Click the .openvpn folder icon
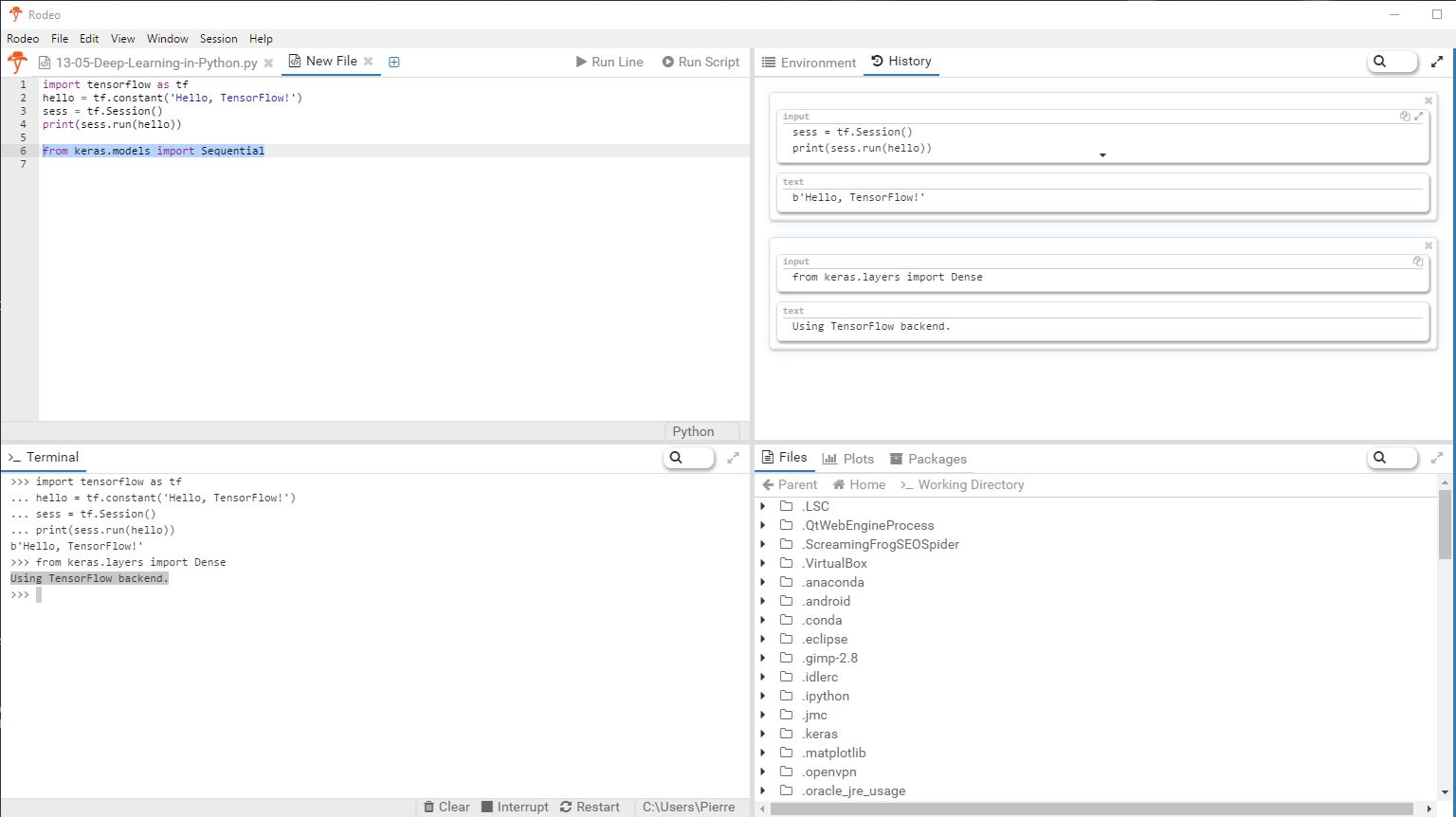The height and width of the screenshot is (817, 1456). click(786, 772)
